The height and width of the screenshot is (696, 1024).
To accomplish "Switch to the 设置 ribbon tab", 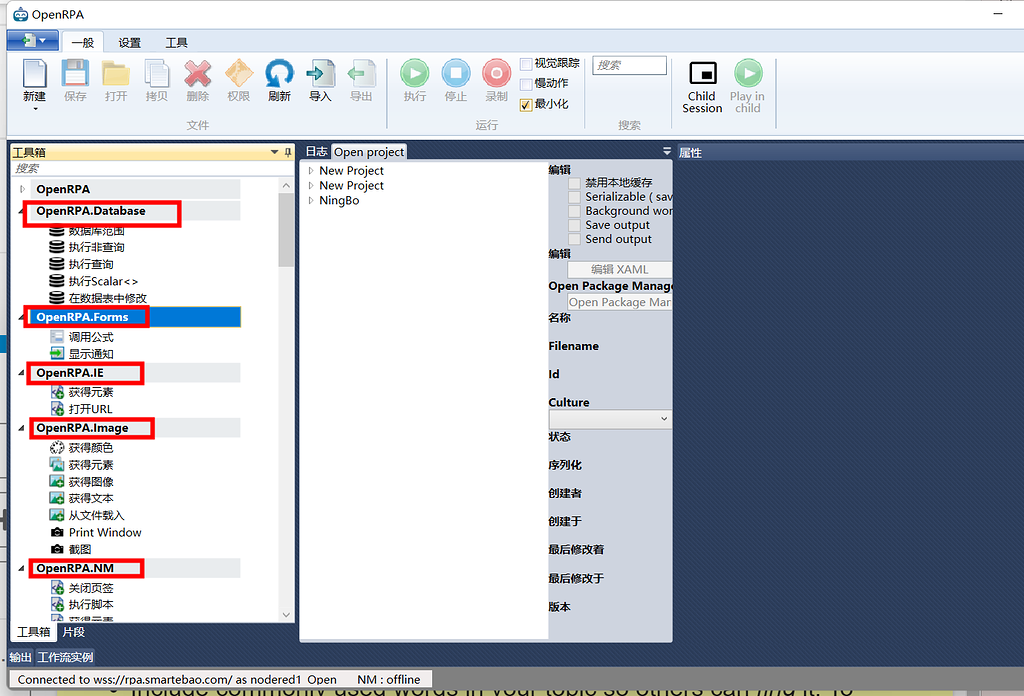I will click(x=128, y=42).
